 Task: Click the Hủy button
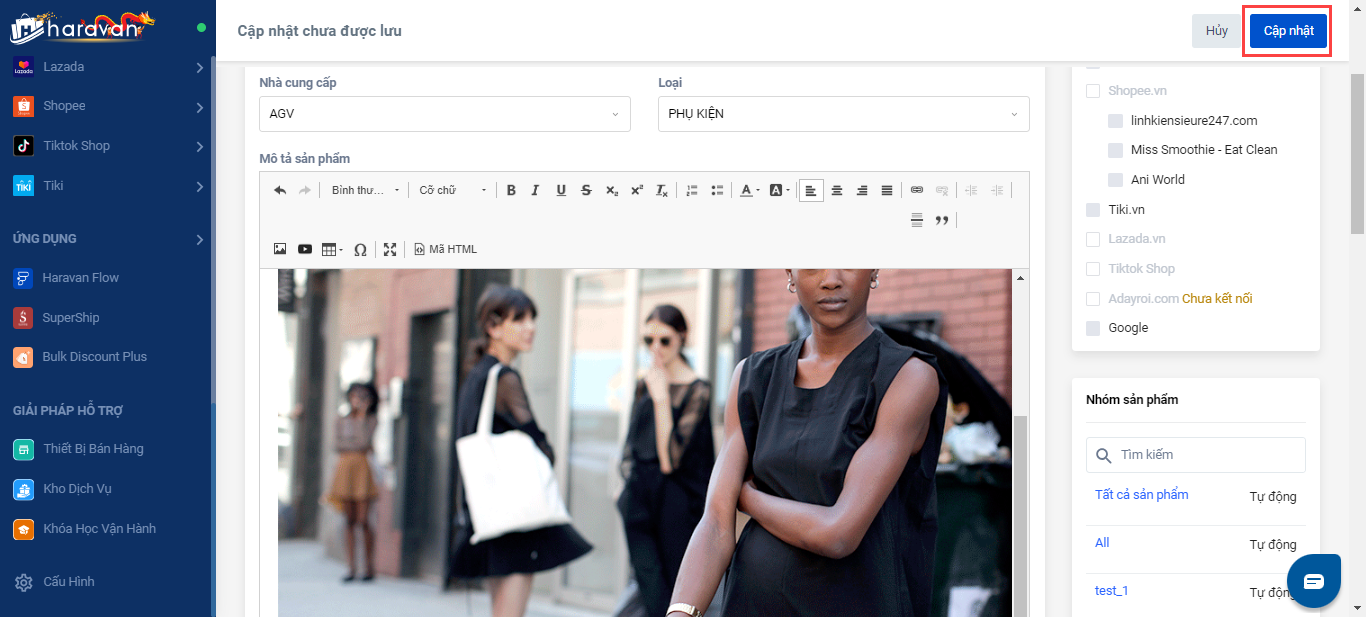click(1216, 31)
